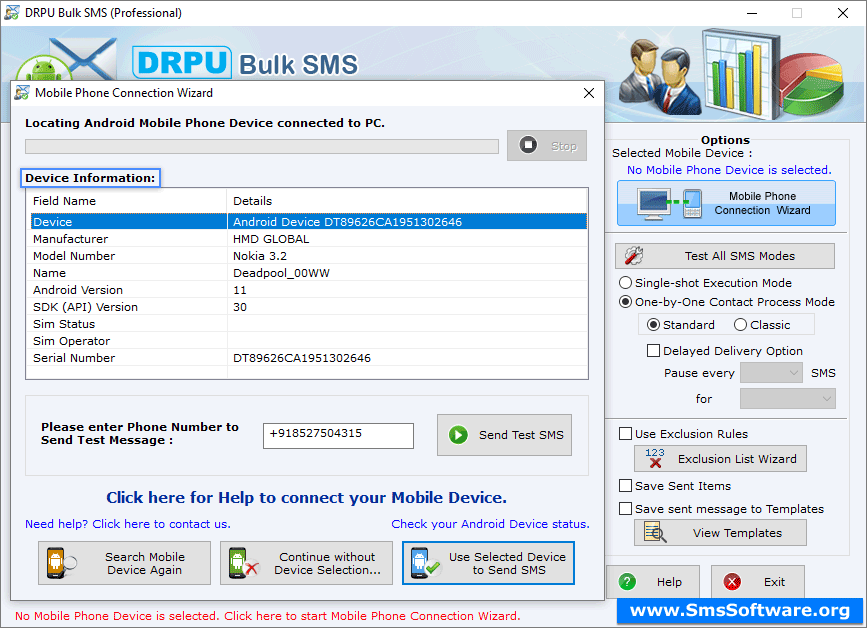This screenshot has height=628, width=867.
Task: Click the PC-to-phone connection icon
Action: (x=670, y=203)
